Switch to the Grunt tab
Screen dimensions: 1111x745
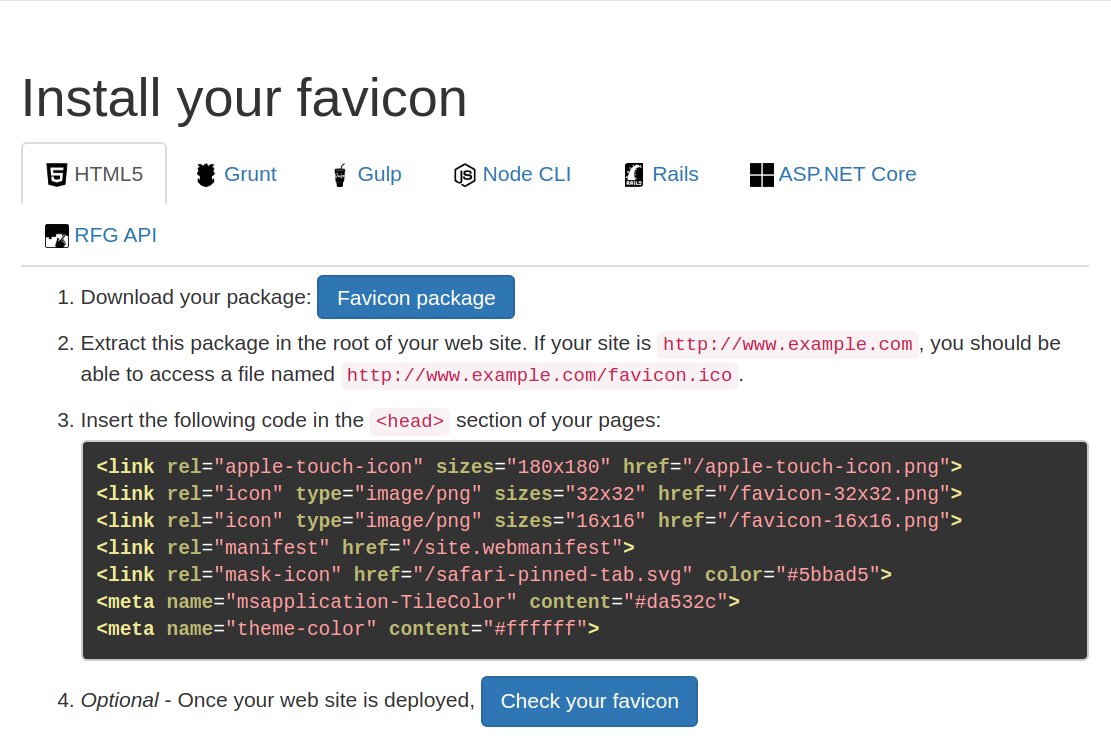click(236, 174)
